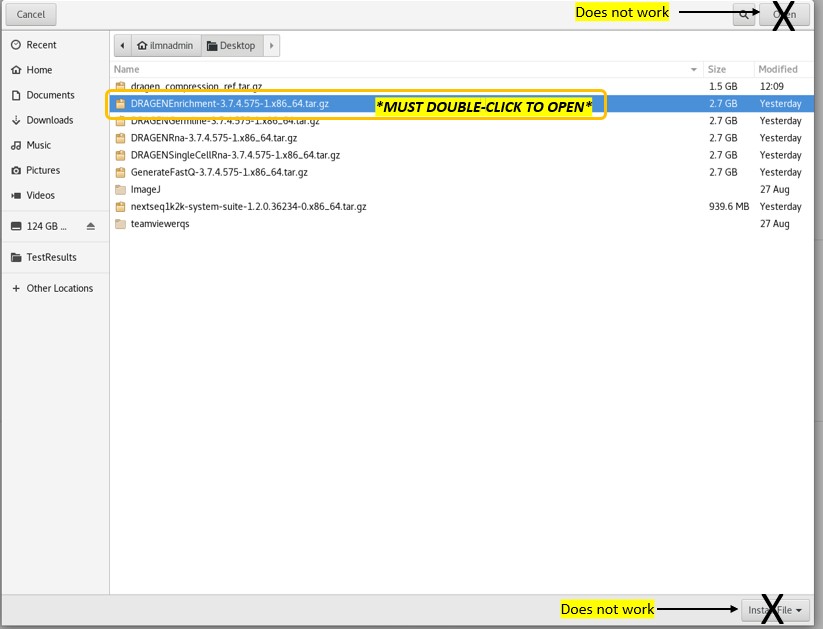Sort files by Name column header
Screen dimensions: 823x629
click(127, 69)
